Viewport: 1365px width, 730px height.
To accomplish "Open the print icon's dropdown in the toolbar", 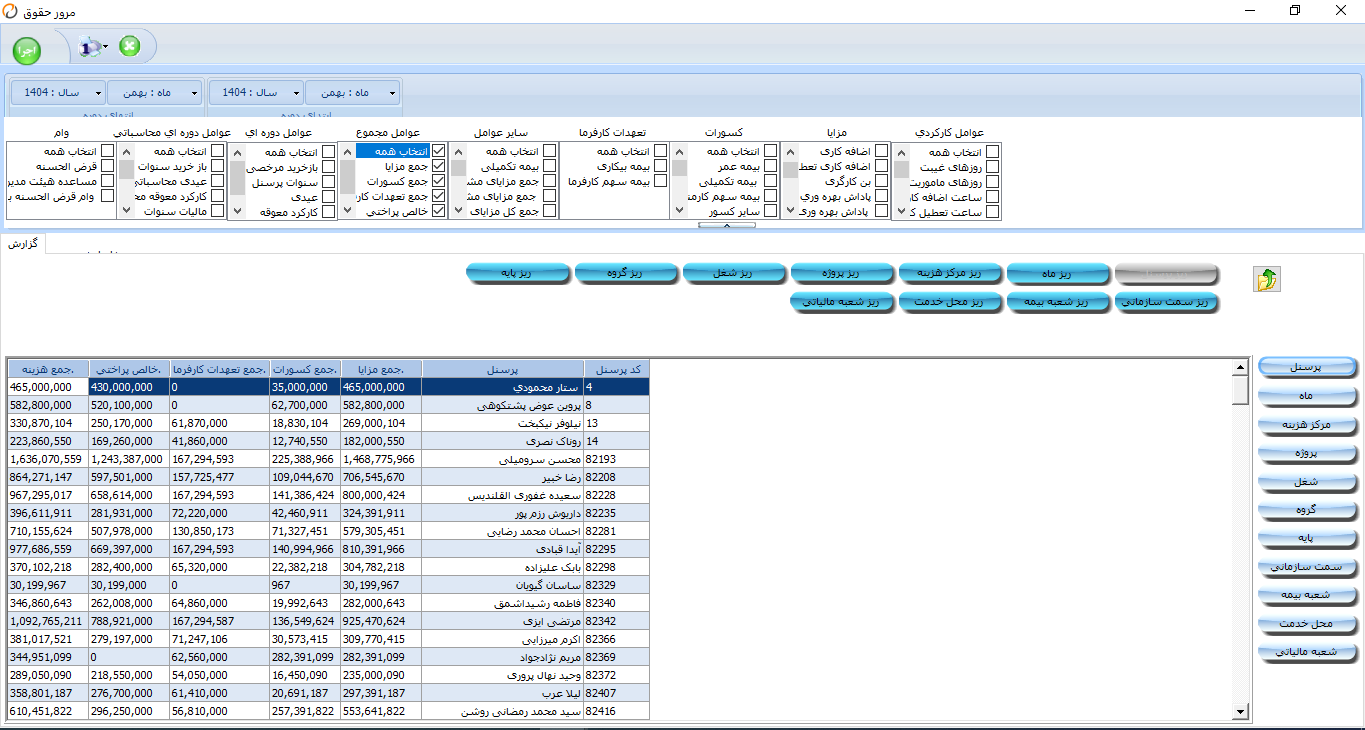I will (x=106, y=47).
